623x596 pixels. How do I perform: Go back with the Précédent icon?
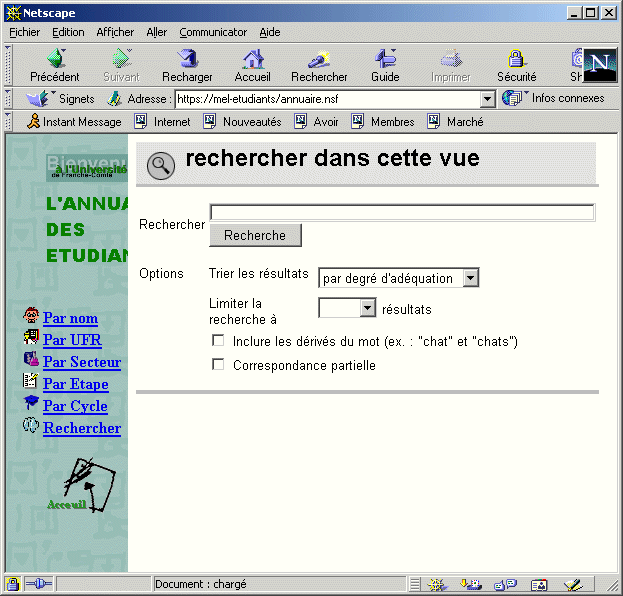click(x=55, y=60)
